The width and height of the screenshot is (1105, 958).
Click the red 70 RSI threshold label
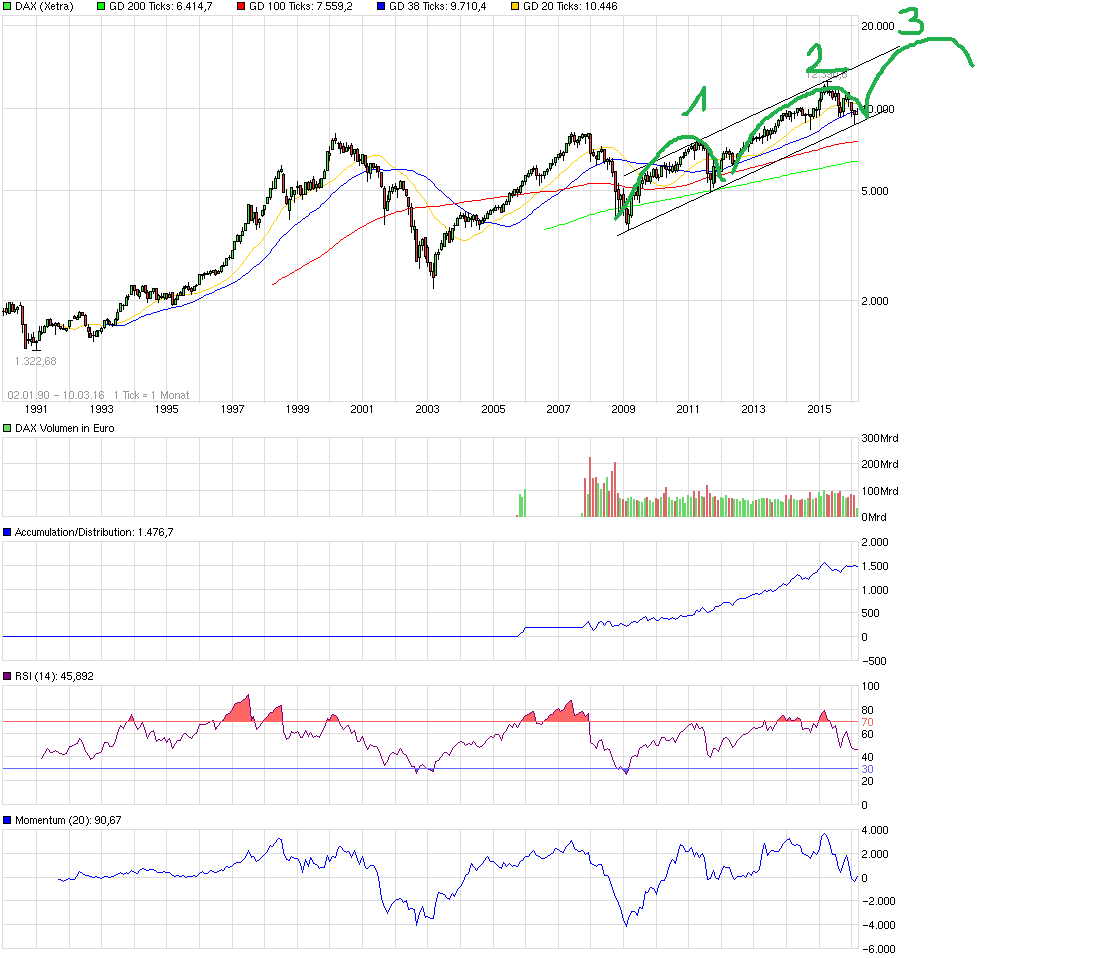pos(868,723)
